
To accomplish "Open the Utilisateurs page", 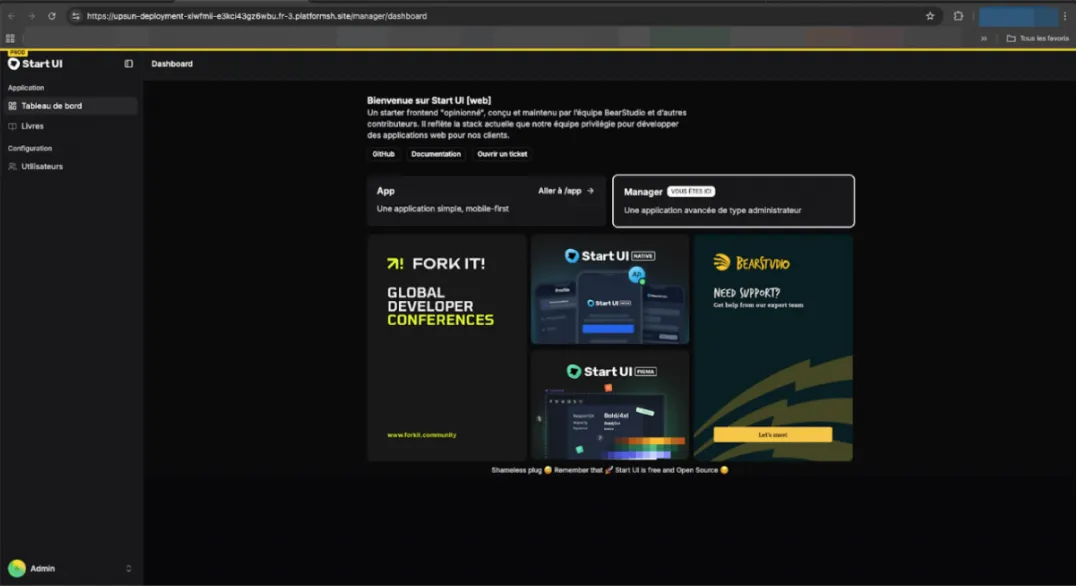I will pyautogui.click(x=42, y=167).
